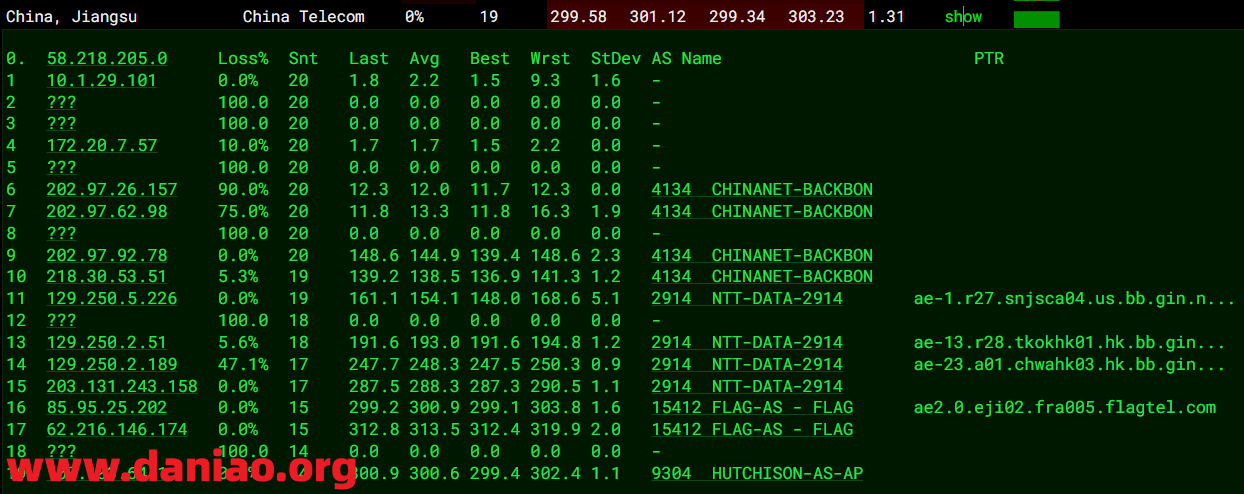The image size is (1244, 494).
Task: Open IP 85.95.25.202 at hop 16
Action: tap(106, 408)
